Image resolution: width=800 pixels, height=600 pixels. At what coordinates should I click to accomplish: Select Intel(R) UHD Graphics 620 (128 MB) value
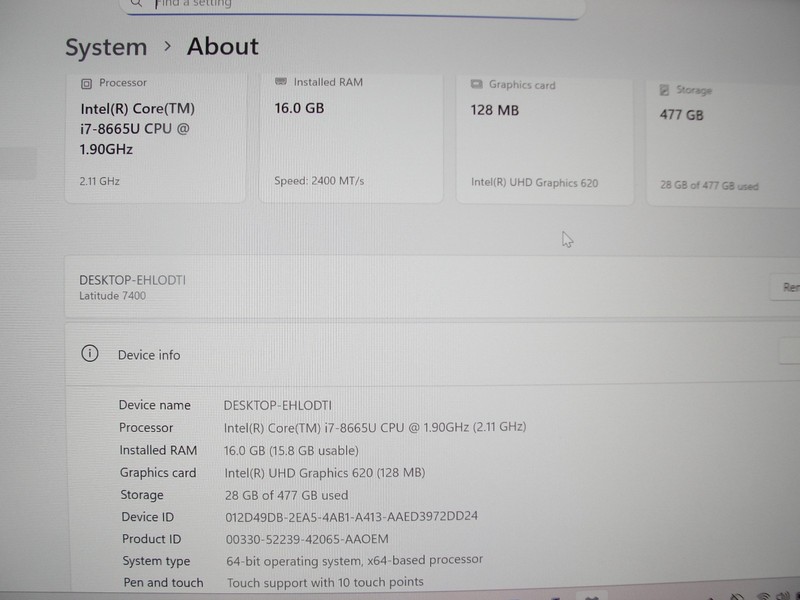pos(324,473)
